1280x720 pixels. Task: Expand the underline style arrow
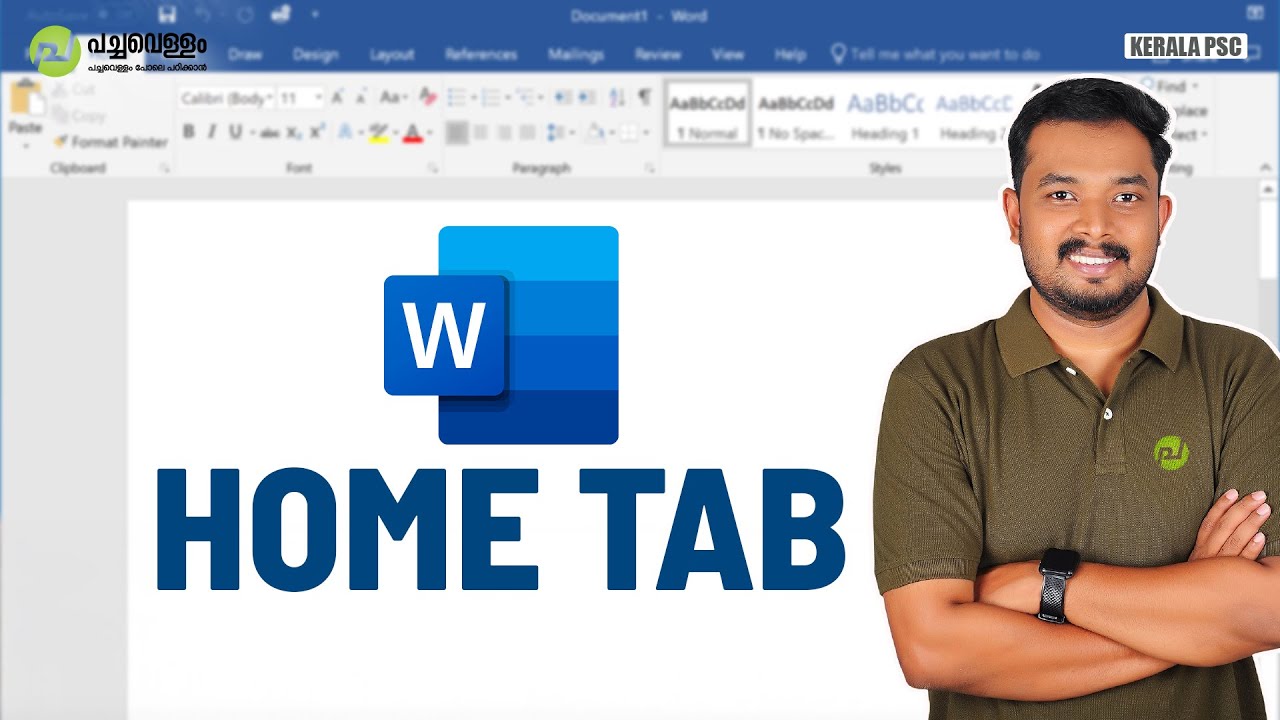pyautogui.click(x=252, y=132)
